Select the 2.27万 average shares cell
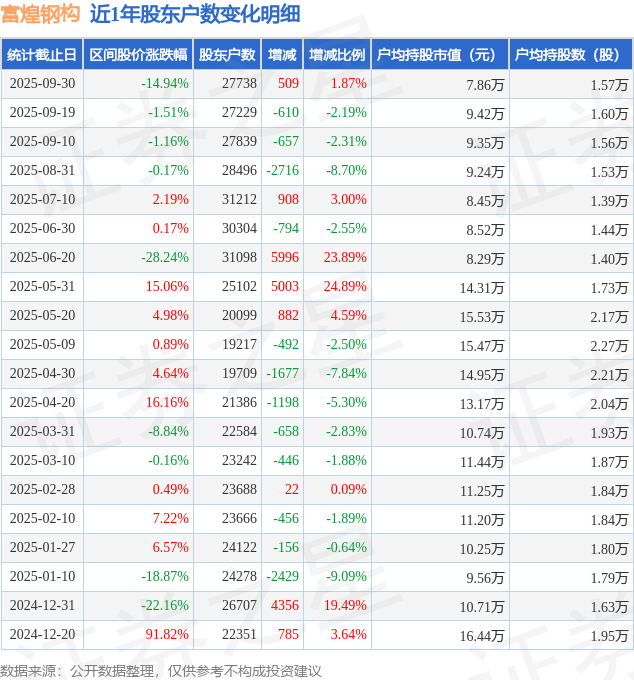Screen dimensions: 634x680 (x=609, y=346)
